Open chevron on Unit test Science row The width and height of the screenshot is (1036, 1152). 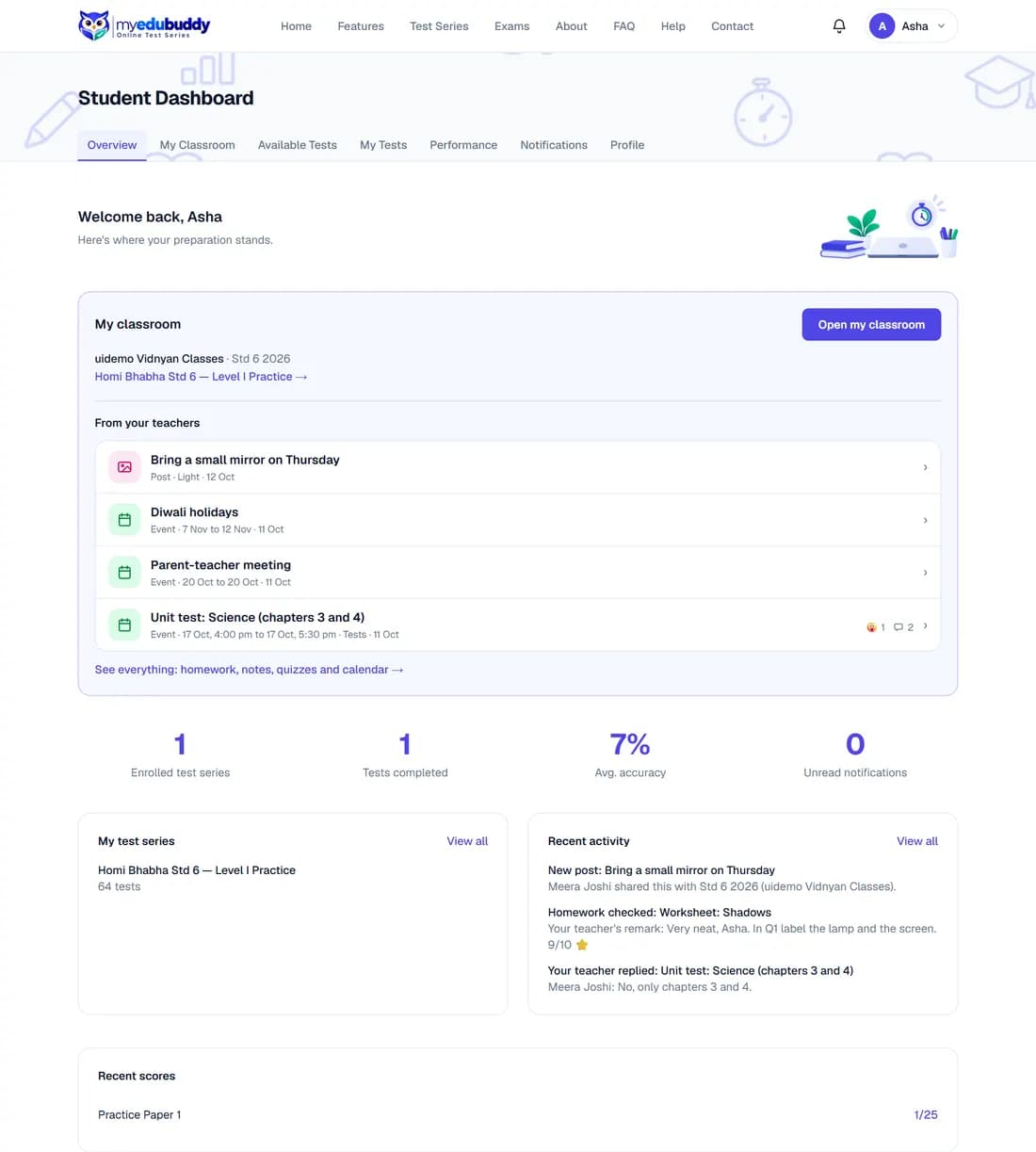click(925, 625)
